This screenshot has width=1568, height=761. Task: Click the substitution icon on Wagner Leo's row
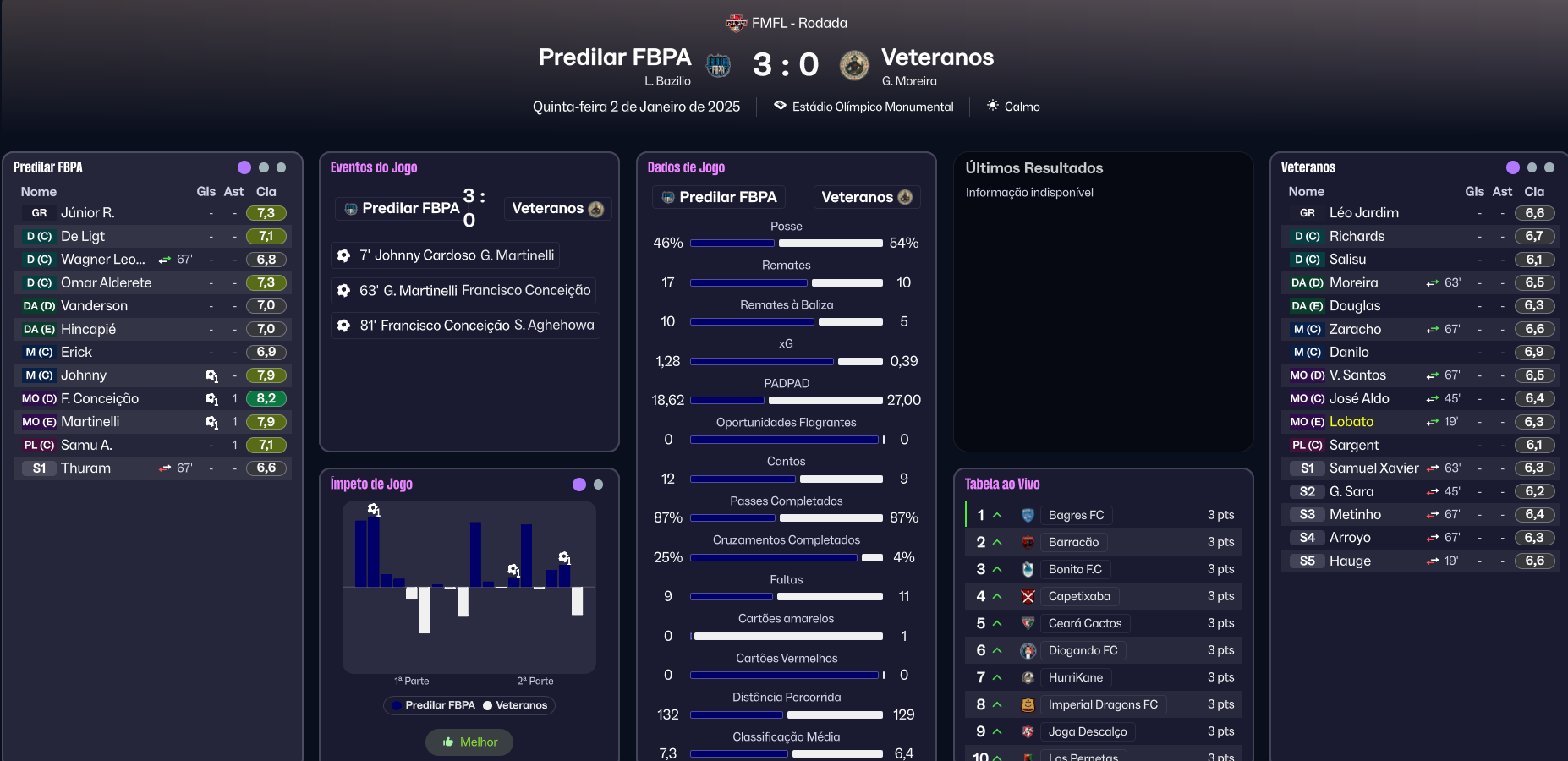165,260
